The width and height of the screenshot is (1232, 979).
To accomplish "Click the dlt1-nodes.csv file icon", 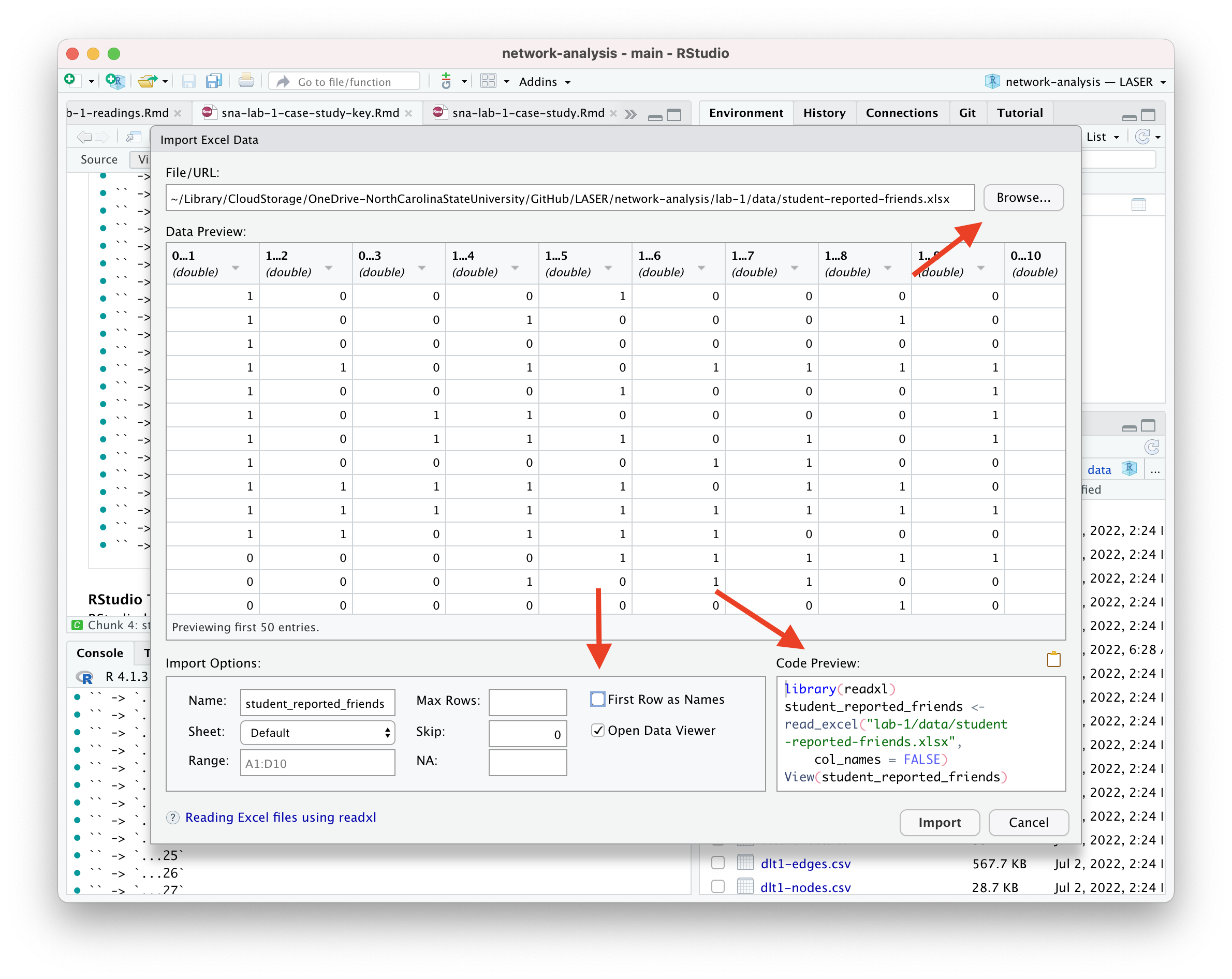I will tap(745, 886).
